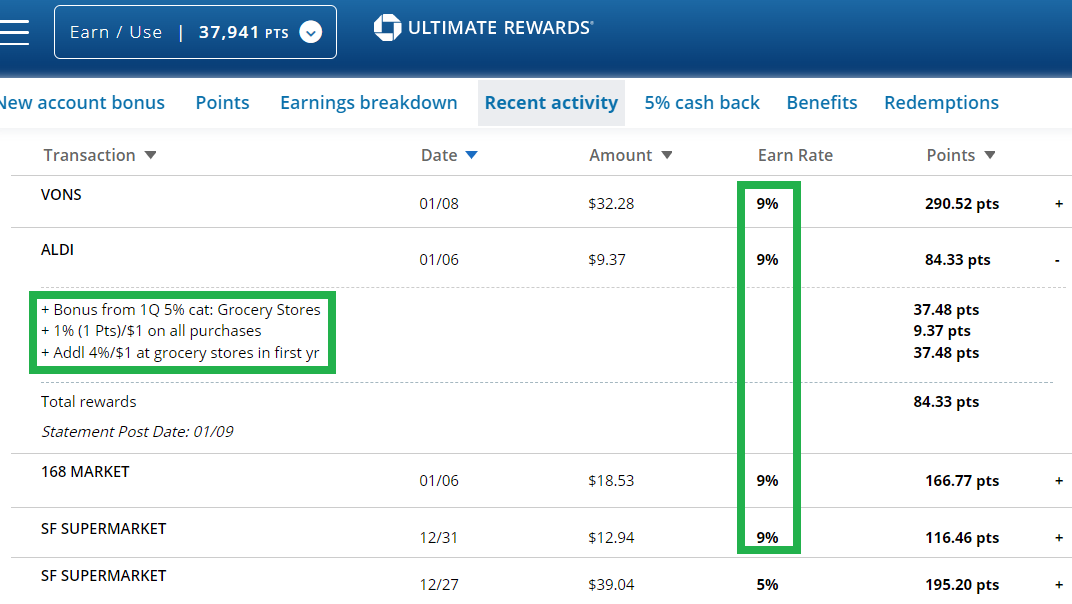Open the 5% cash back tab
Screen dimensions: 1072x604
702,103
